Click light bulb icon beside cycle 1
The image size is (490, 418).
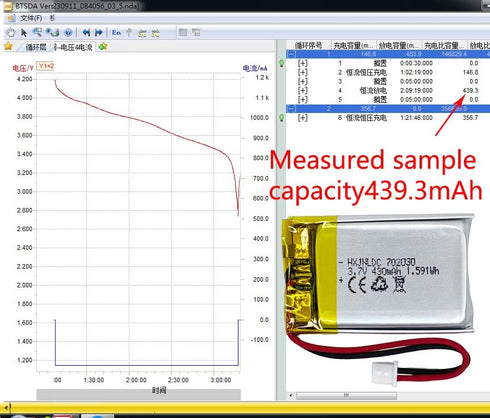point(282,63)
